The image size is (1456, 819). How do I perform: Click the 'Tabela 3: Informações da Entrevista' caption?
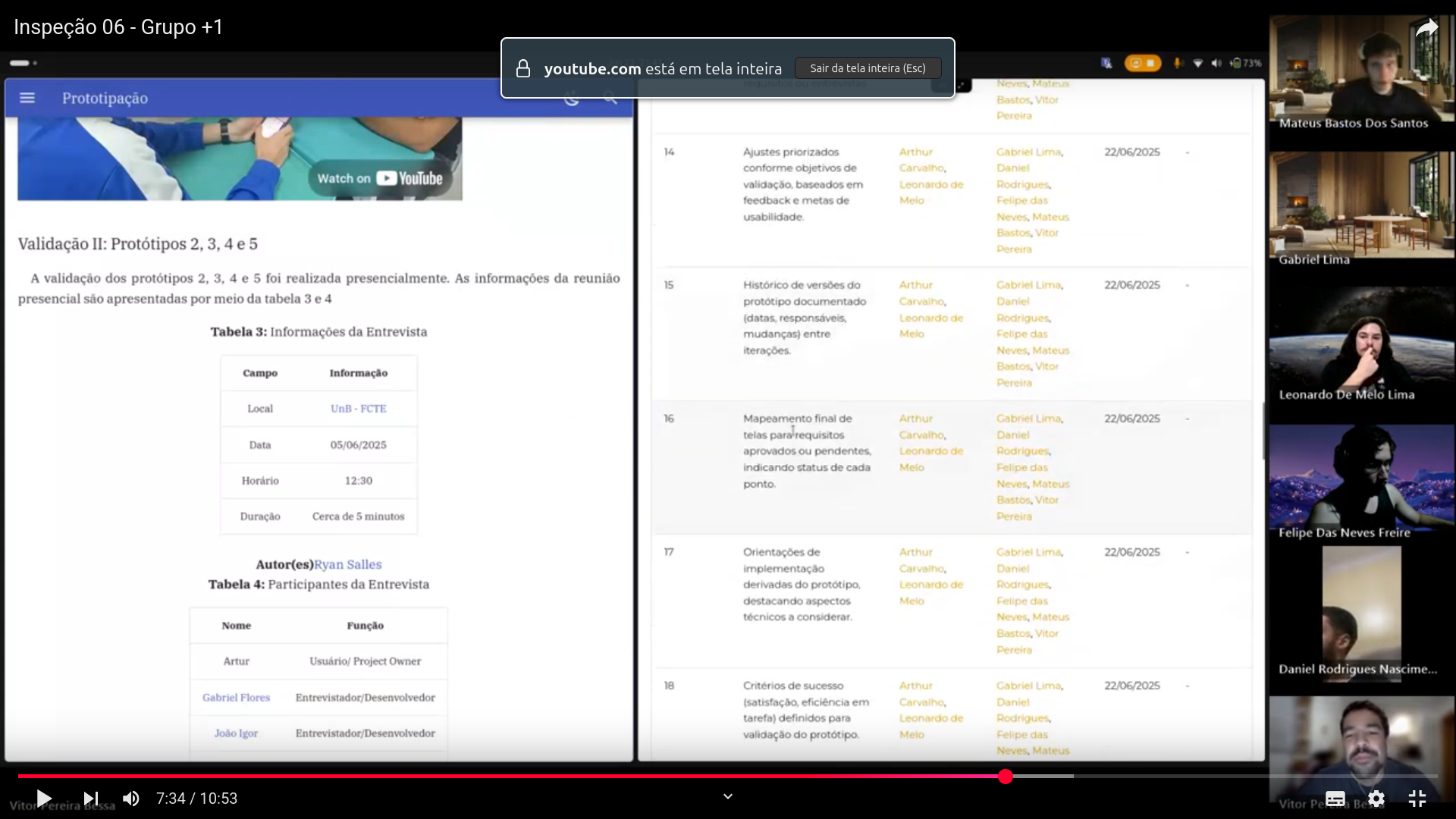click(x=318, y=331)
